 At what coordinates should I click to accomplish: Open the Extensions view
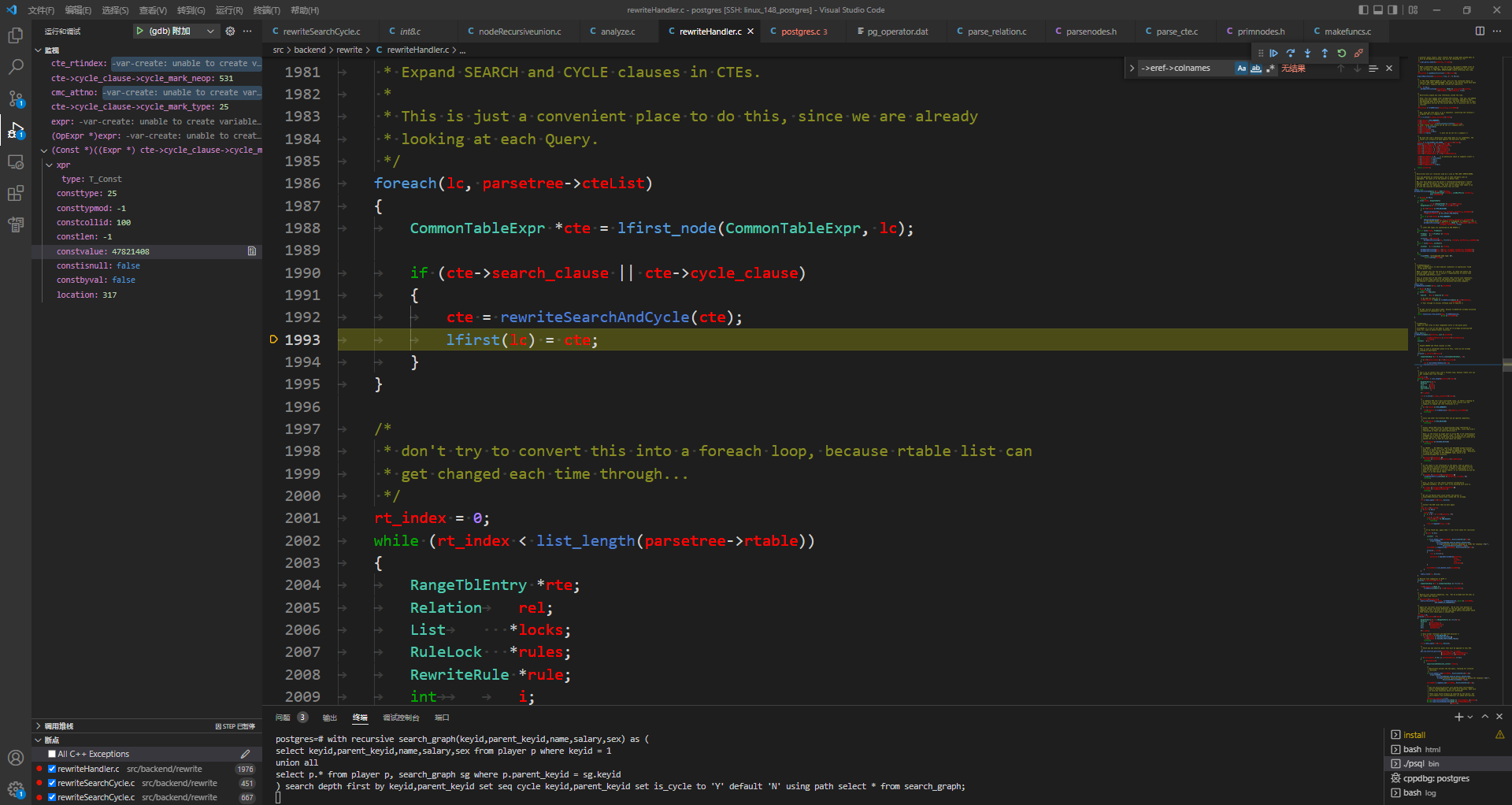[x=16, y=193]
